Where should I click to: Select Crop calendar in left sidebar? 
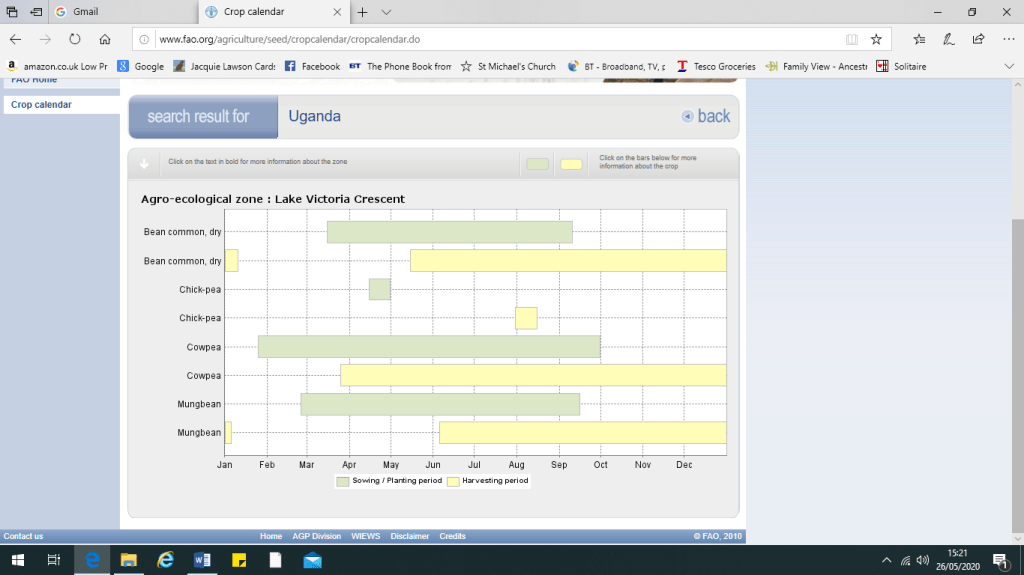(41, 105)
